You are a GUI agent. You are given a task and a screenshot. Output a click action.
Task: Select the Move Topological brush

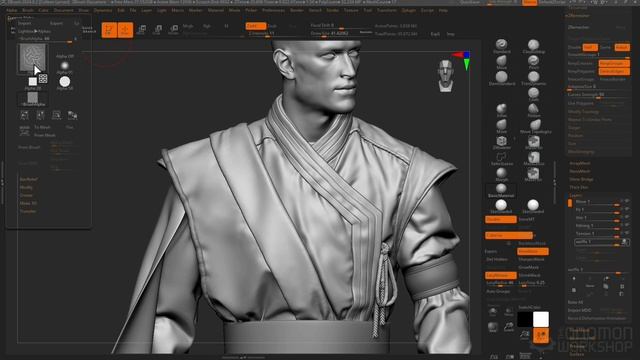(536, 126)
